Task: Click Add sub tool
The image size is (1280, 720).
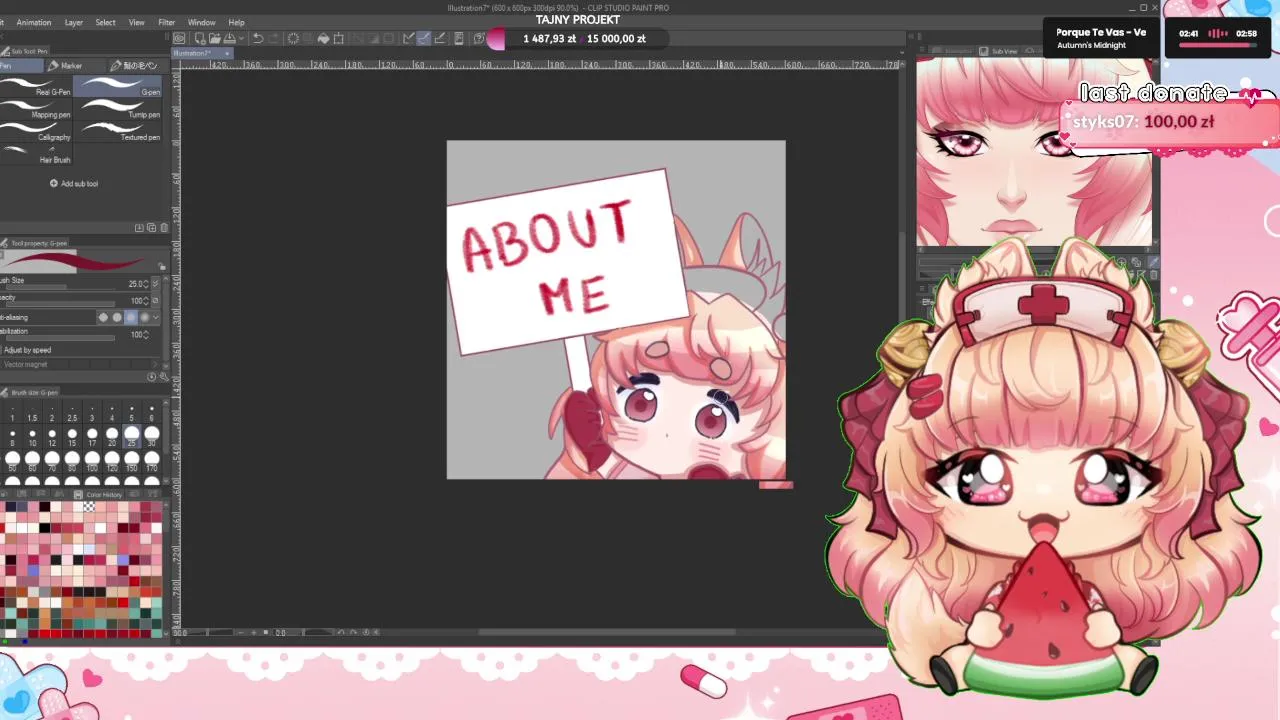Action: pos(74,183)
